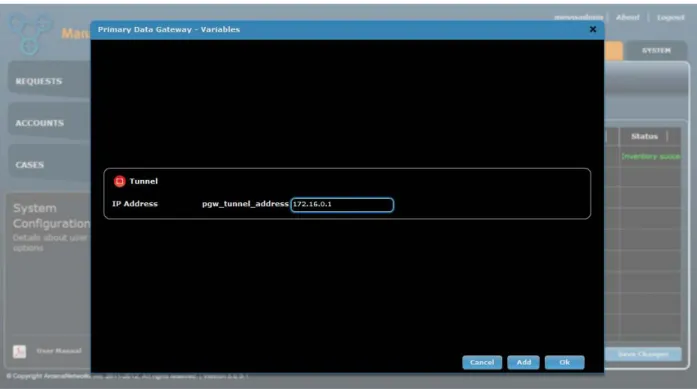Image resolution: width=697 pixels, height=389 pixels.
Task: Focus the pgw_tunnel_address input field
Action: 342,205
